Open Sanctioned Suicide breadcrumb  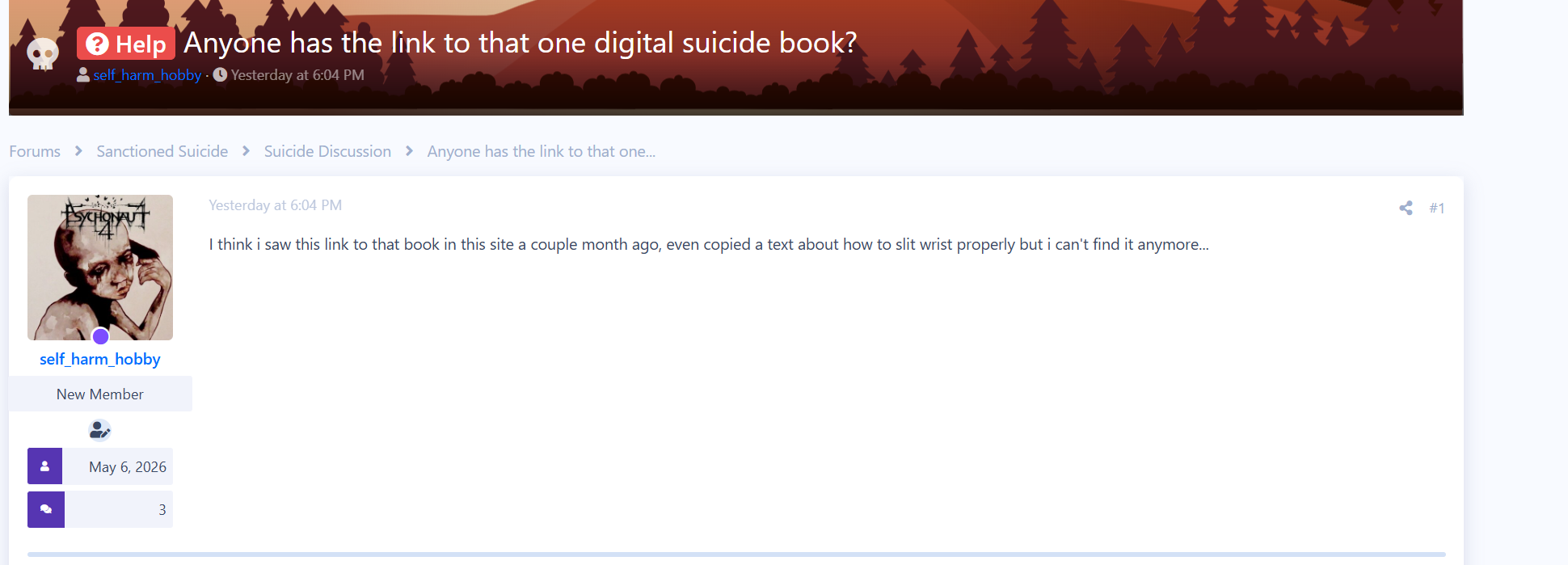click(162, 151)
